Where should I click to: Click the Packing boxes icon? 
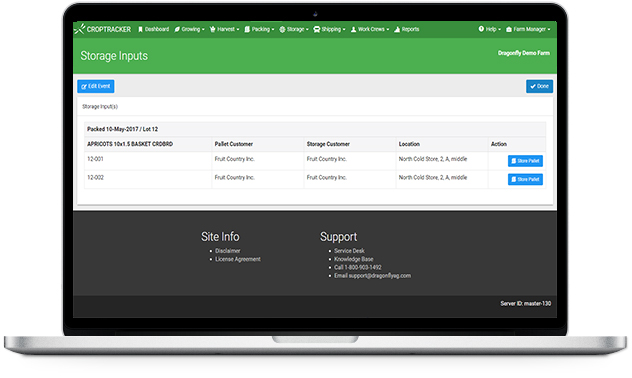[247, 29]
